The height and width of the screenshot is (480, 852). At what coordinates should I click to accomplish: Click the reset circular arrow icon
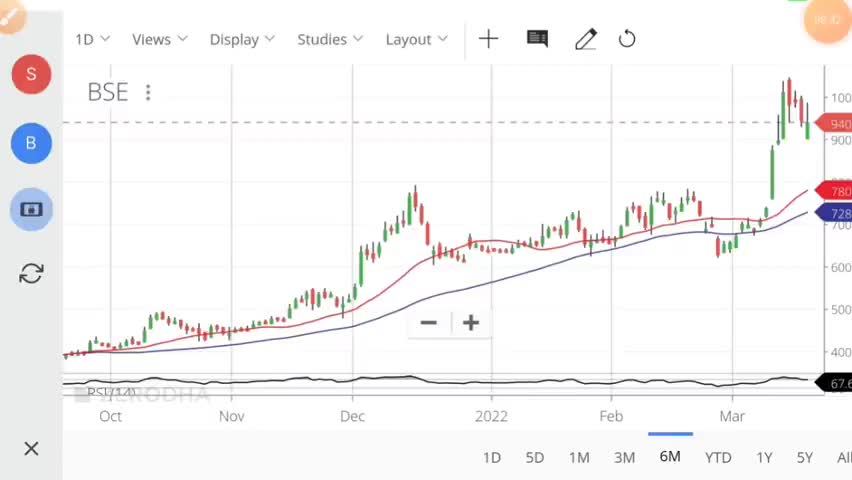pyautogui.click(x=627, y=39)
